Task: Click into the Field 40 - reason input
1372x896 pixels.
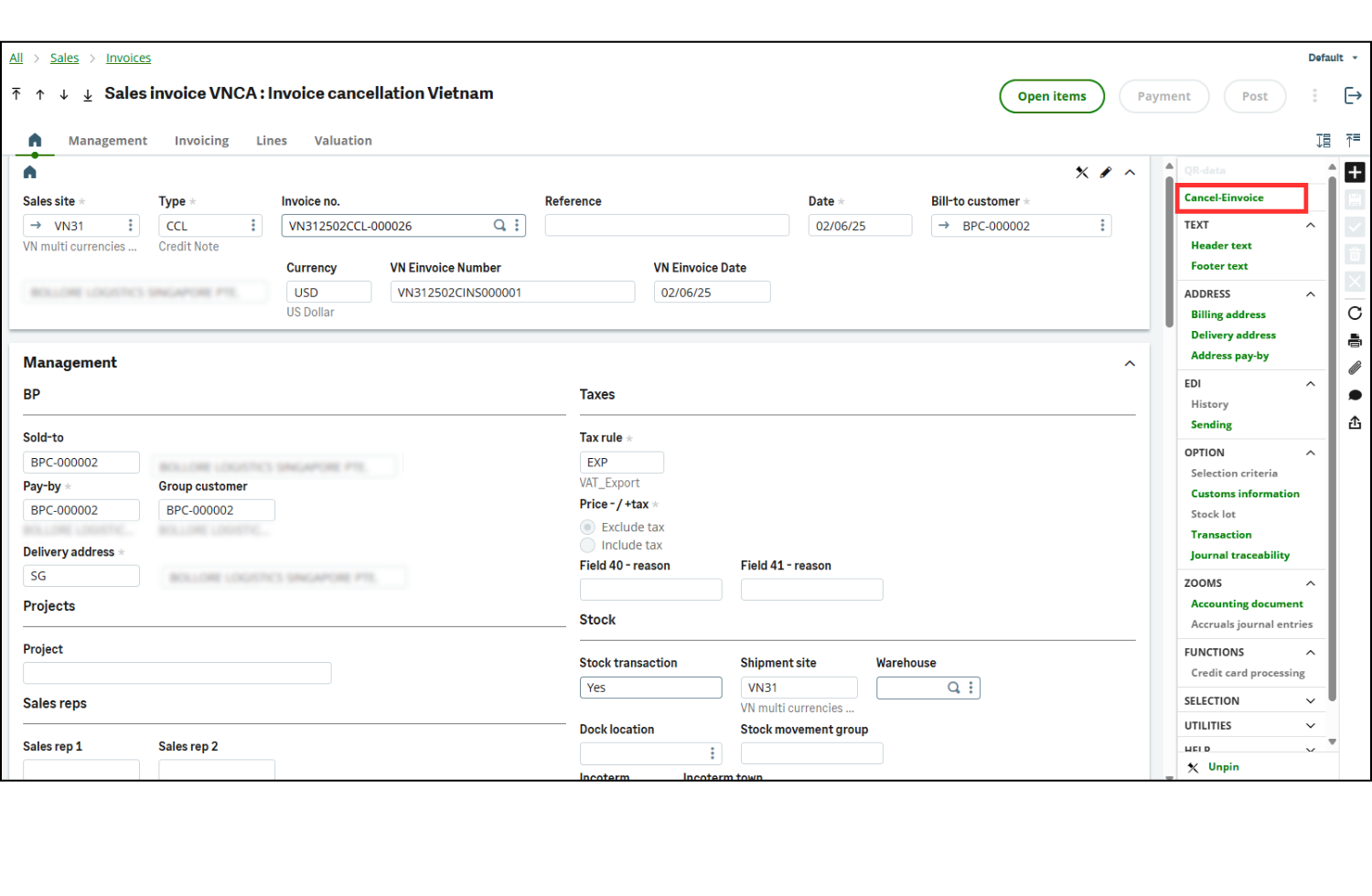Action: tap(650, 590)
